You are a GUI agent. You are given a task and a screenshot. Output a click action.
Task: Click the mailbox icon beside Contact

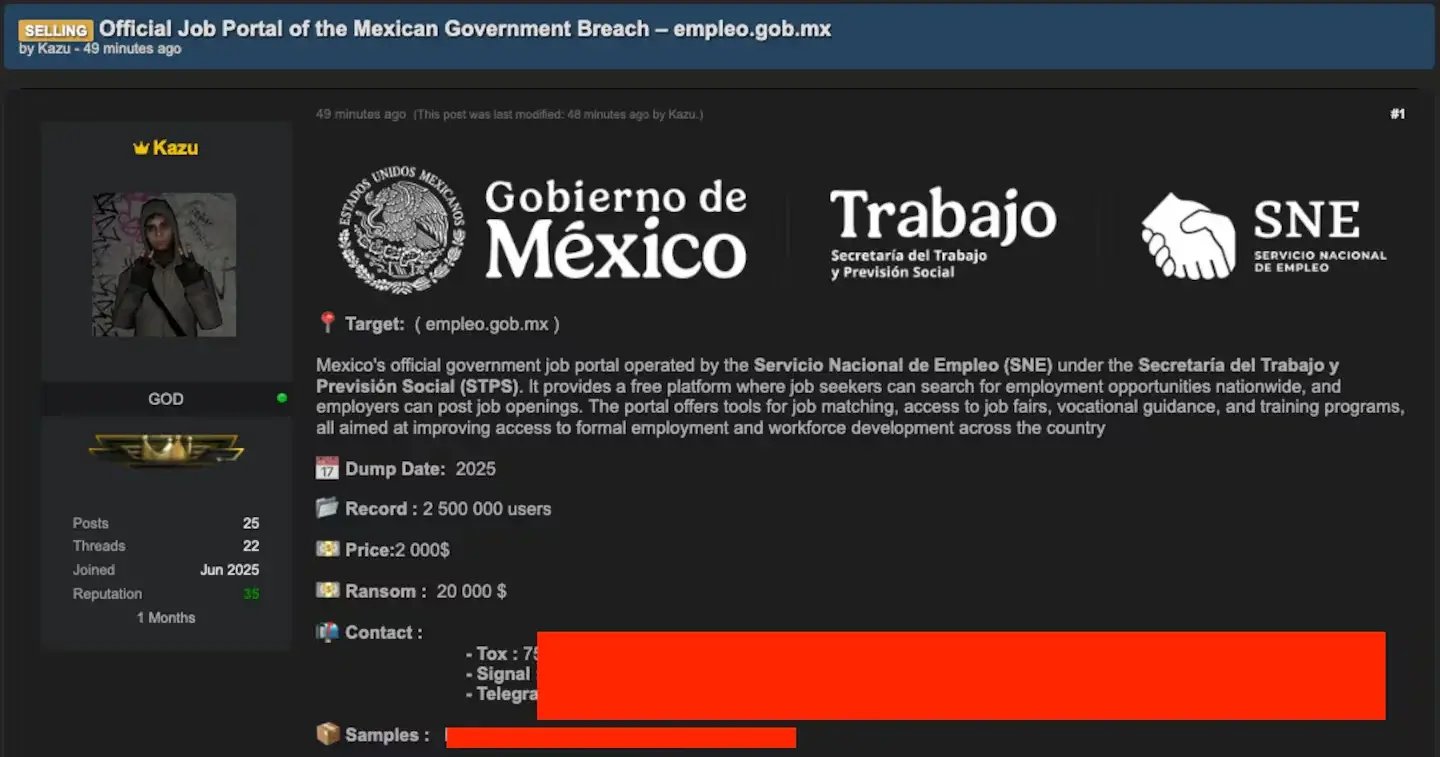click(327, 632)
